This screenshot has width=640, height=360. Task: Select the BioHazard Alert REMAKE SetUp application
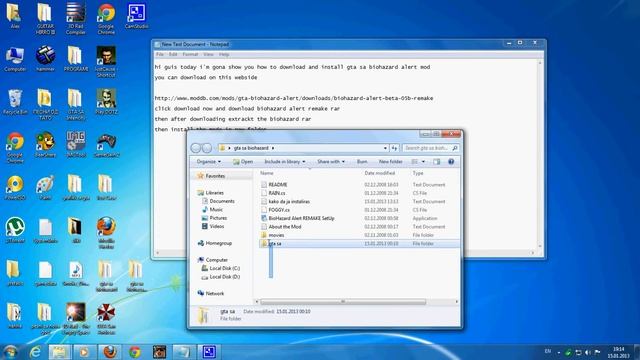(x=301, y=218)
